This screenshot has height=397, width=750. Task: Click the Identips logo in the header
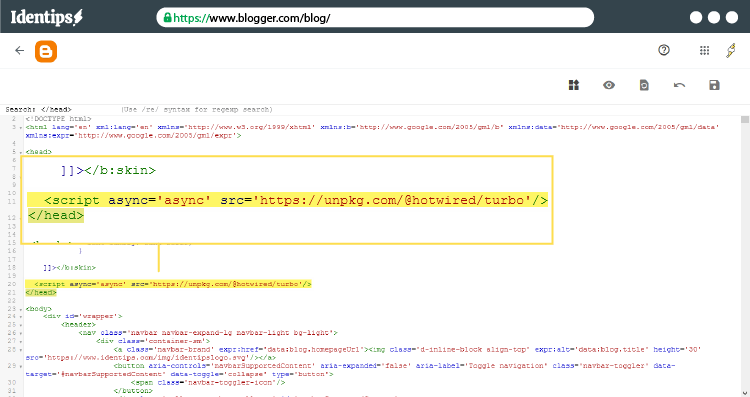[47, 17]
